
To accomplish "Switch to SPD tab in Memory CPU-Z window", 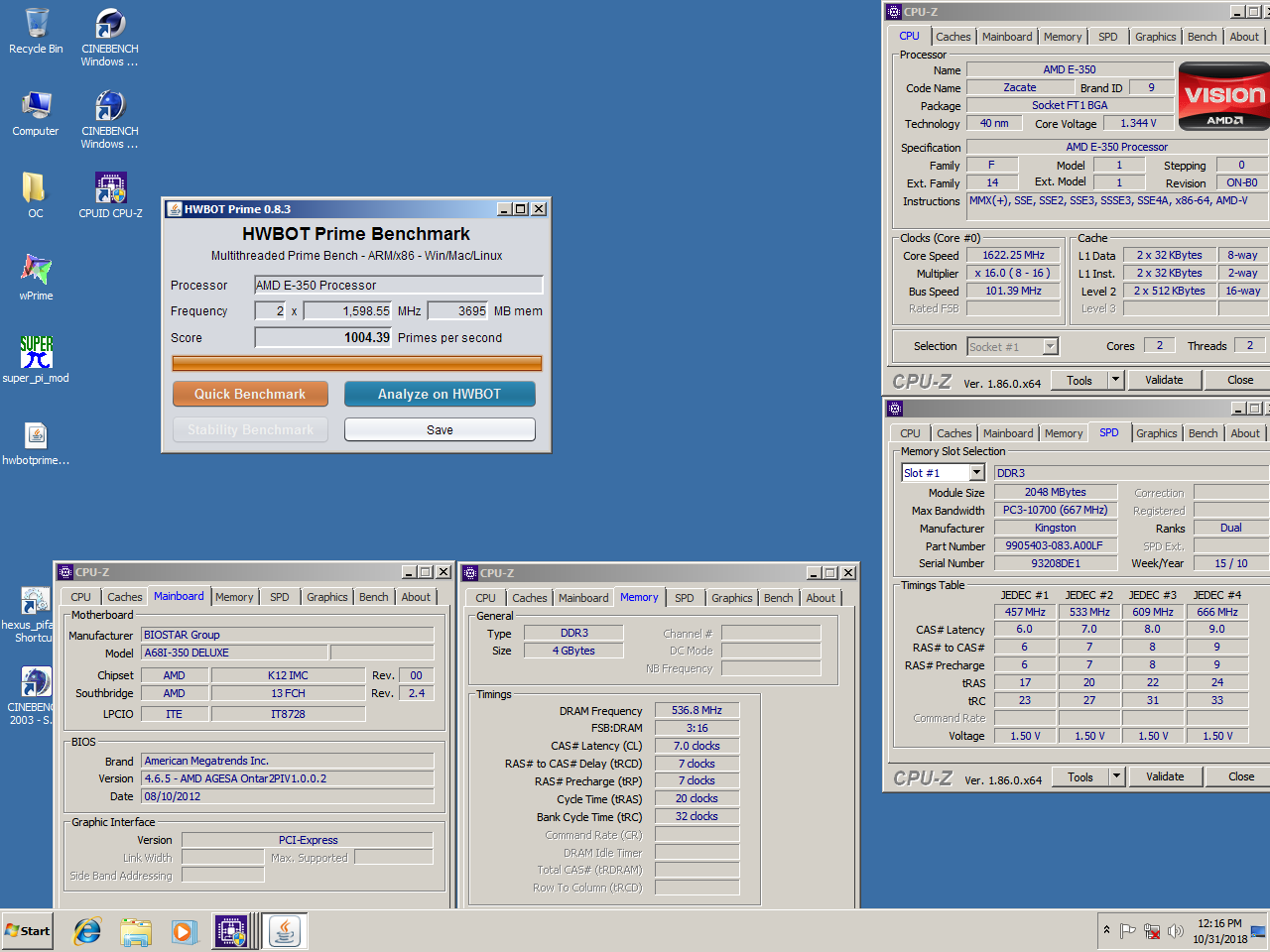I will (x=685, y=598).
